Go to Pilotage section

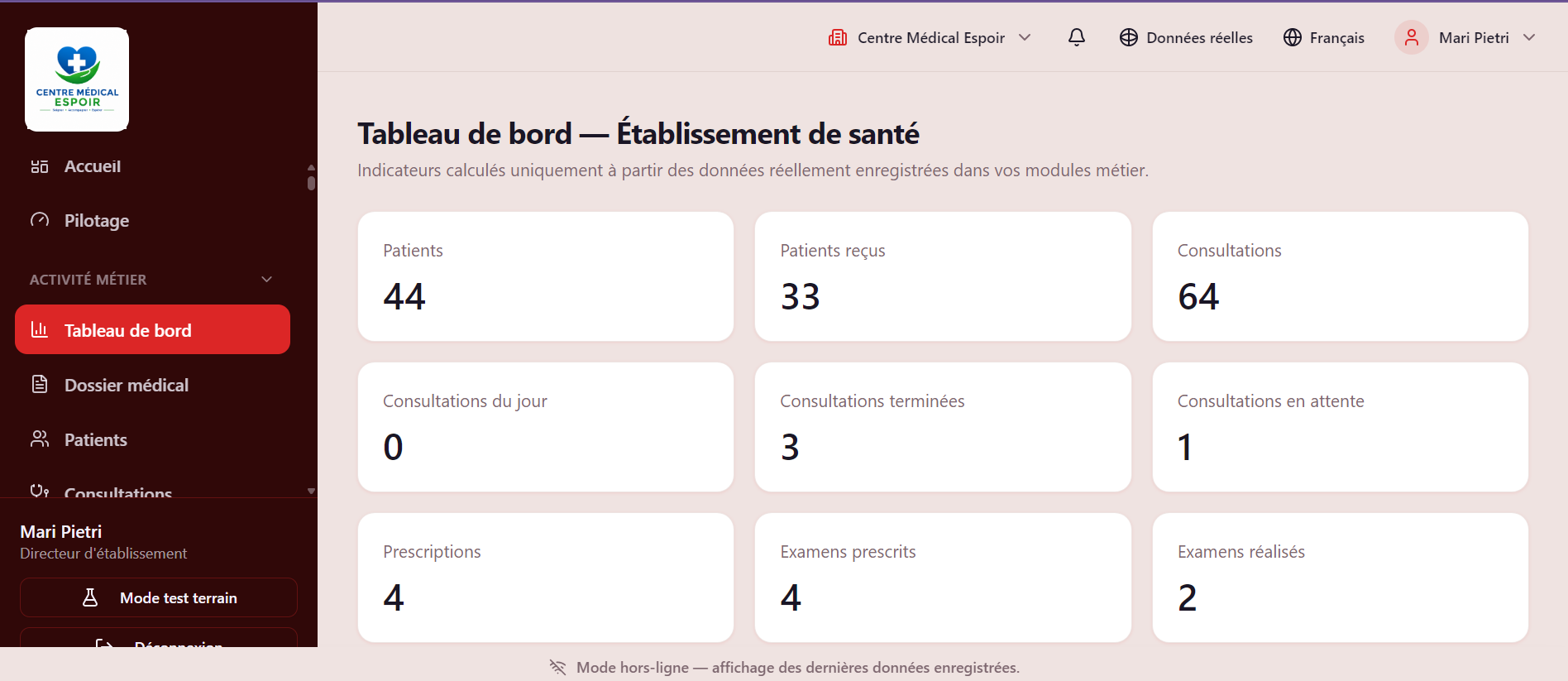tap(152, 221)
